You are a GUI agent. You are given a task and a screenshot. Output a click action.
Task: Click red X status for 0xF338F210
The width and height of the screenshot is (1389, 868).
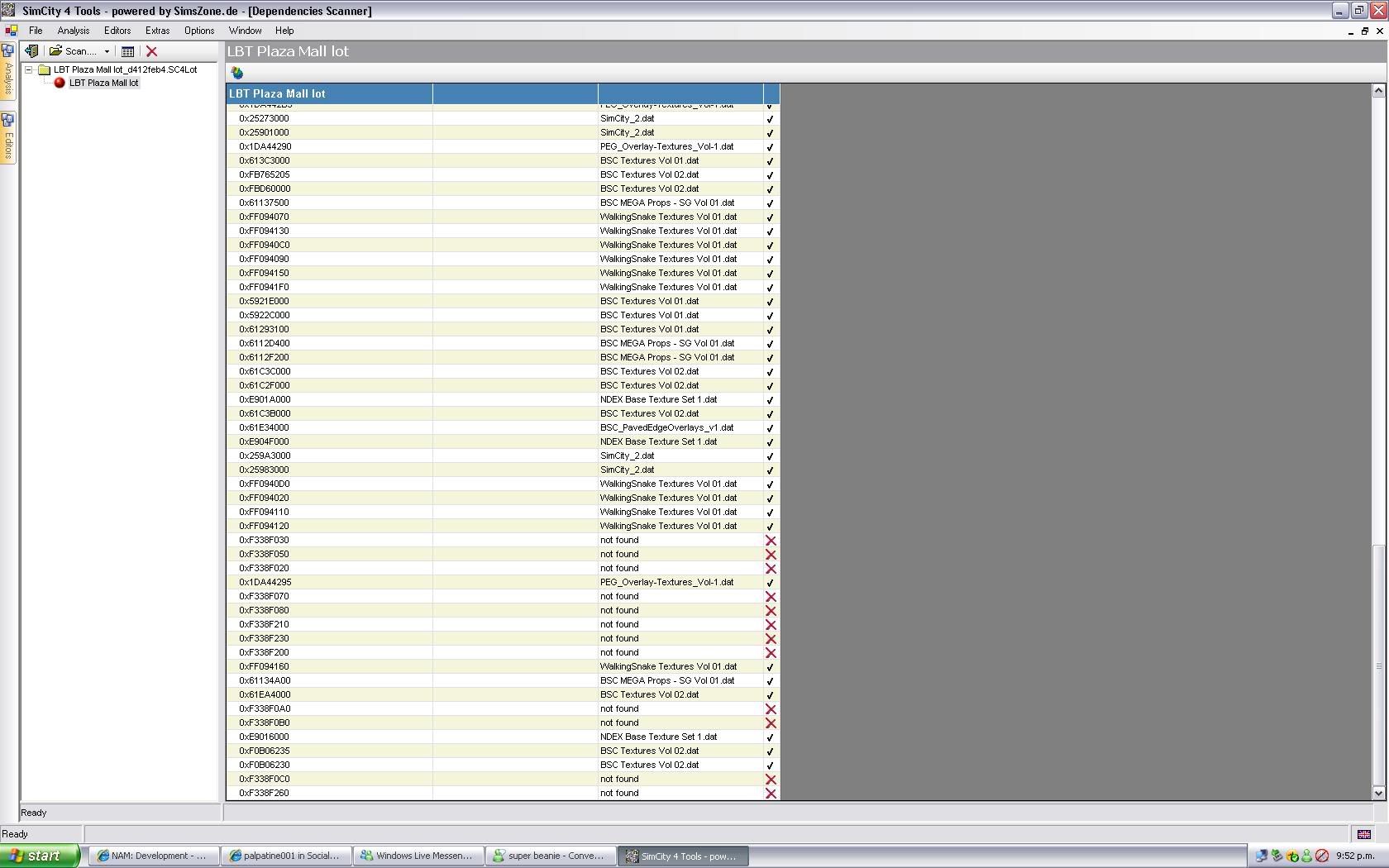tap(771, 625)
